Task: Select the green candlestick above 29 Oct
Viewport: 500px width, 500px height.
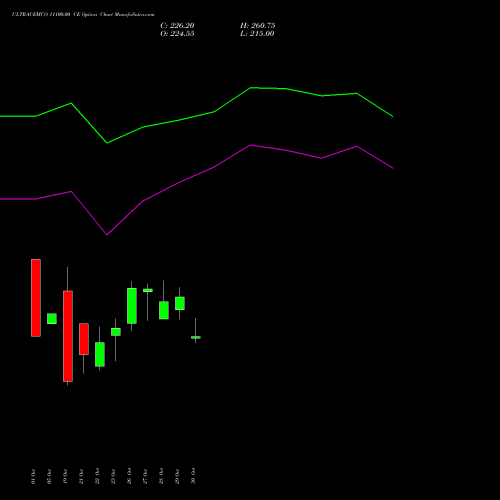Action: click(180, 303)
